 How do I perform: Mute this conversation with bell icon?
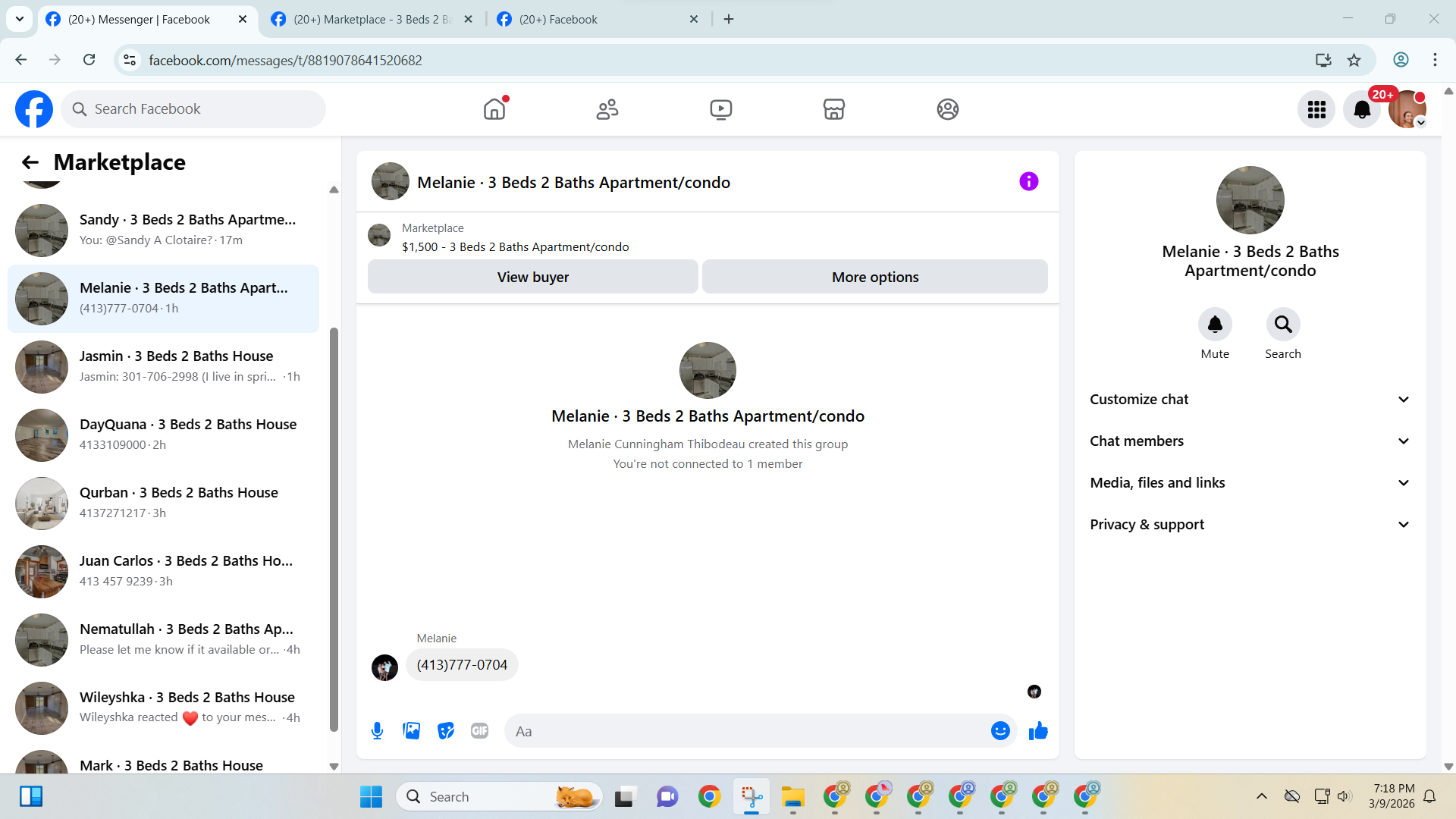tap(1215, 325)
